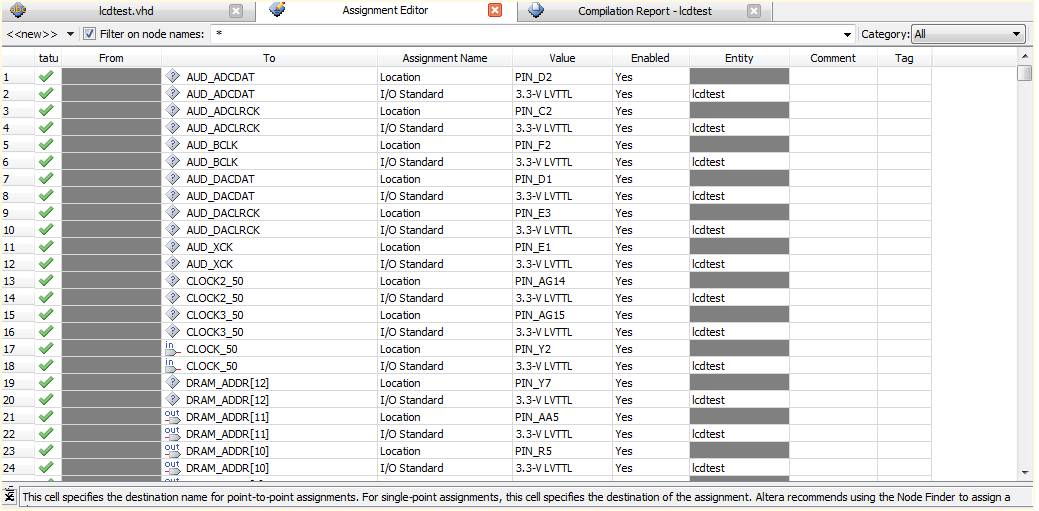Click the output pin icon in row 21 DRAM_ADDR[11]
Viewport: 1039px width, 511px height.
(x=172, y=416)
